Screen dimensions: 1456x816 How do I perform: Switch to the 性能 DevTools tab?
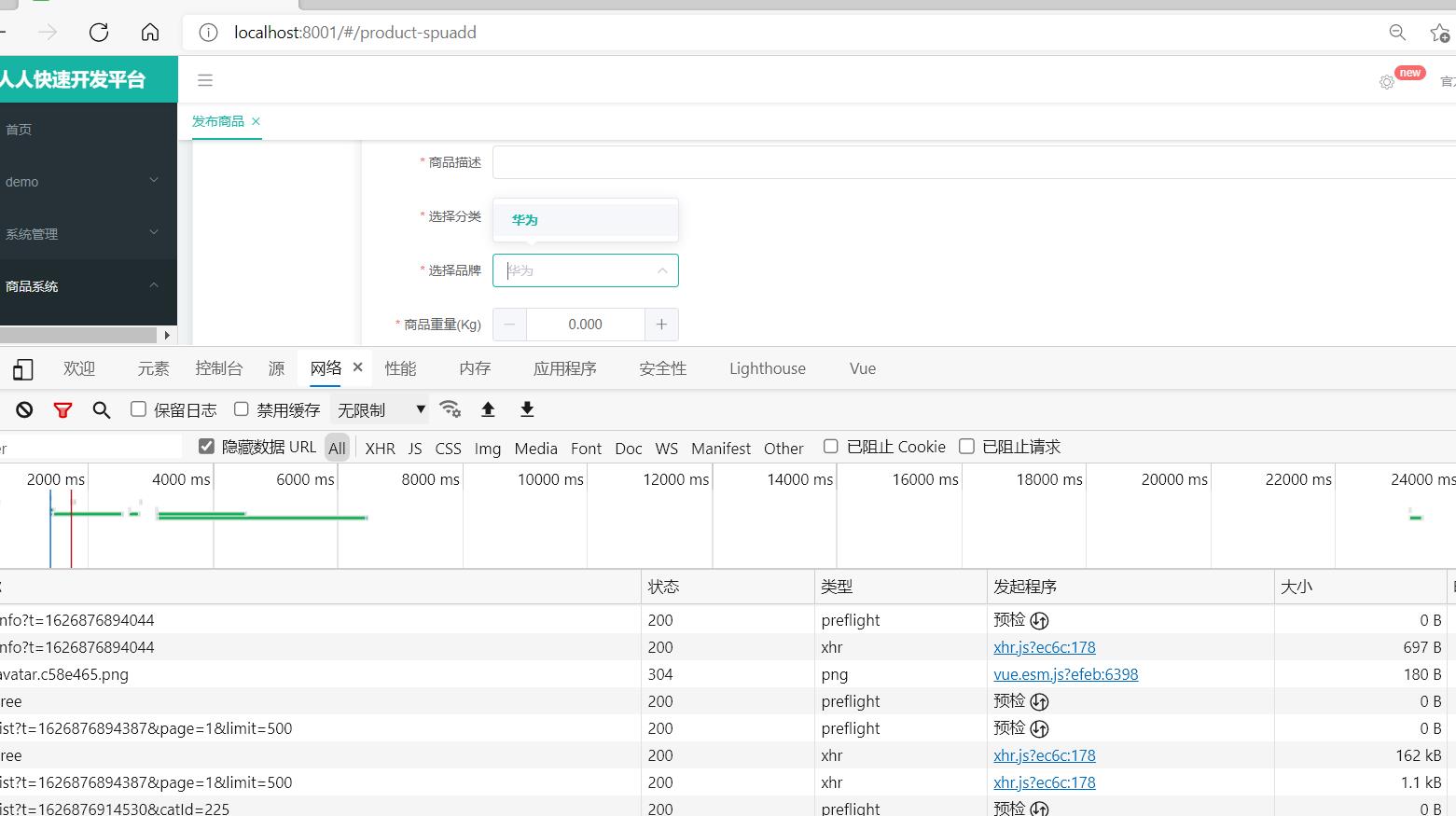[x=401, y=368]
